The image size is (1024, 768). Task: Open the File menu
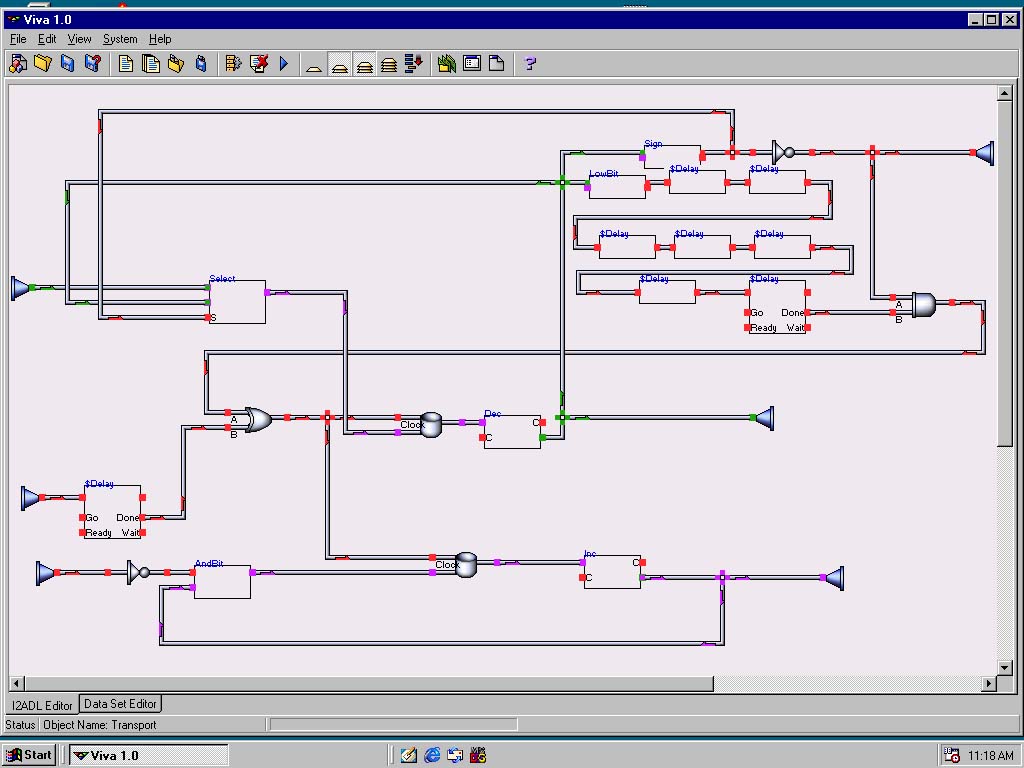click(x=18, y=39)
